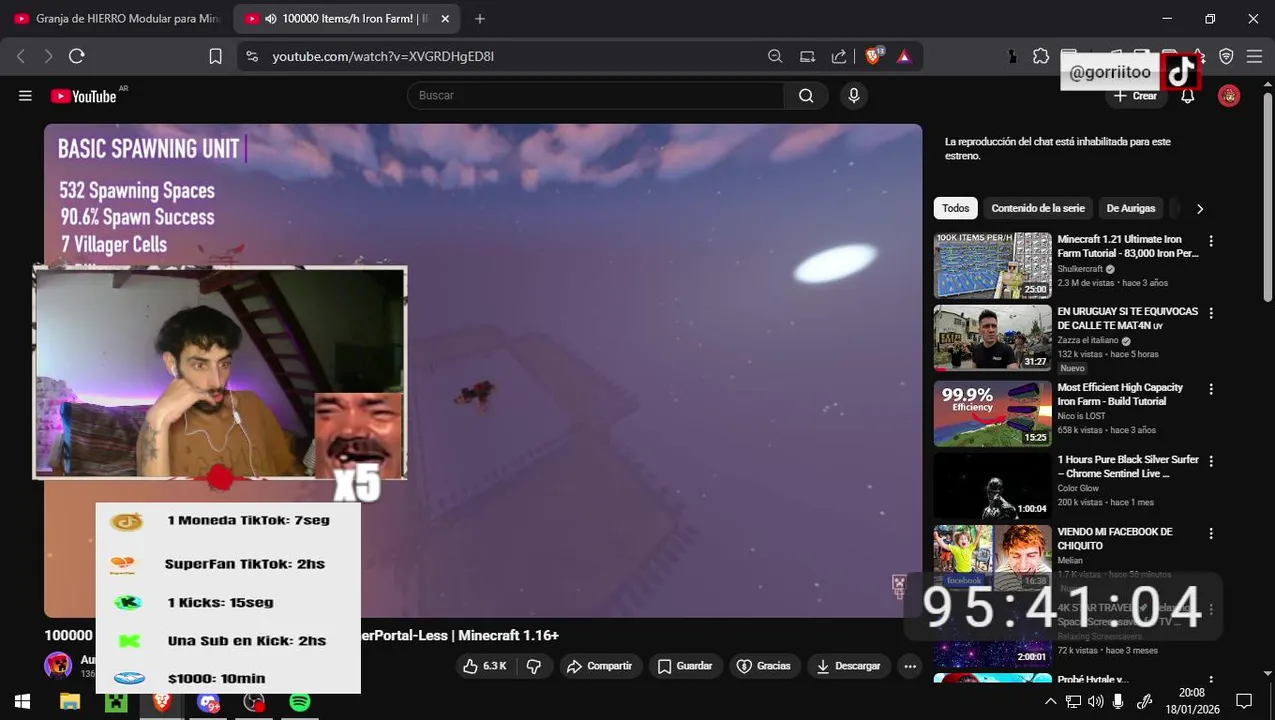The height and width of the screenshot is (720, 1275).
Task: Click the YouTube Buscar search field
Action: [596, 96]
